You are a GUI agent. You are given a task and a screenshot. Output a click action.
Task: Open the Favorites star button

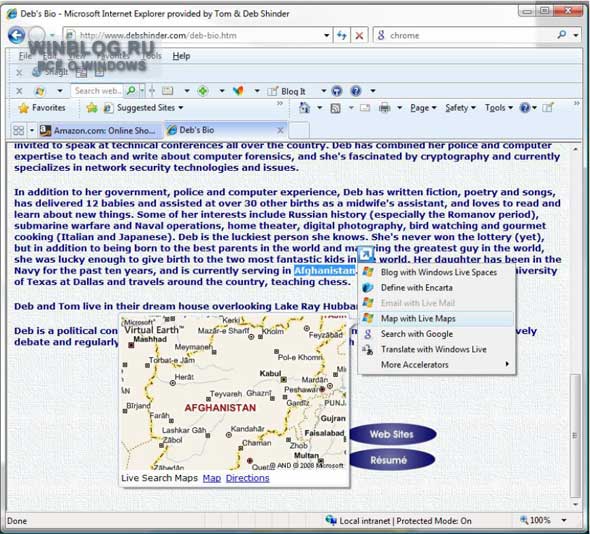[x=42, y=108]
